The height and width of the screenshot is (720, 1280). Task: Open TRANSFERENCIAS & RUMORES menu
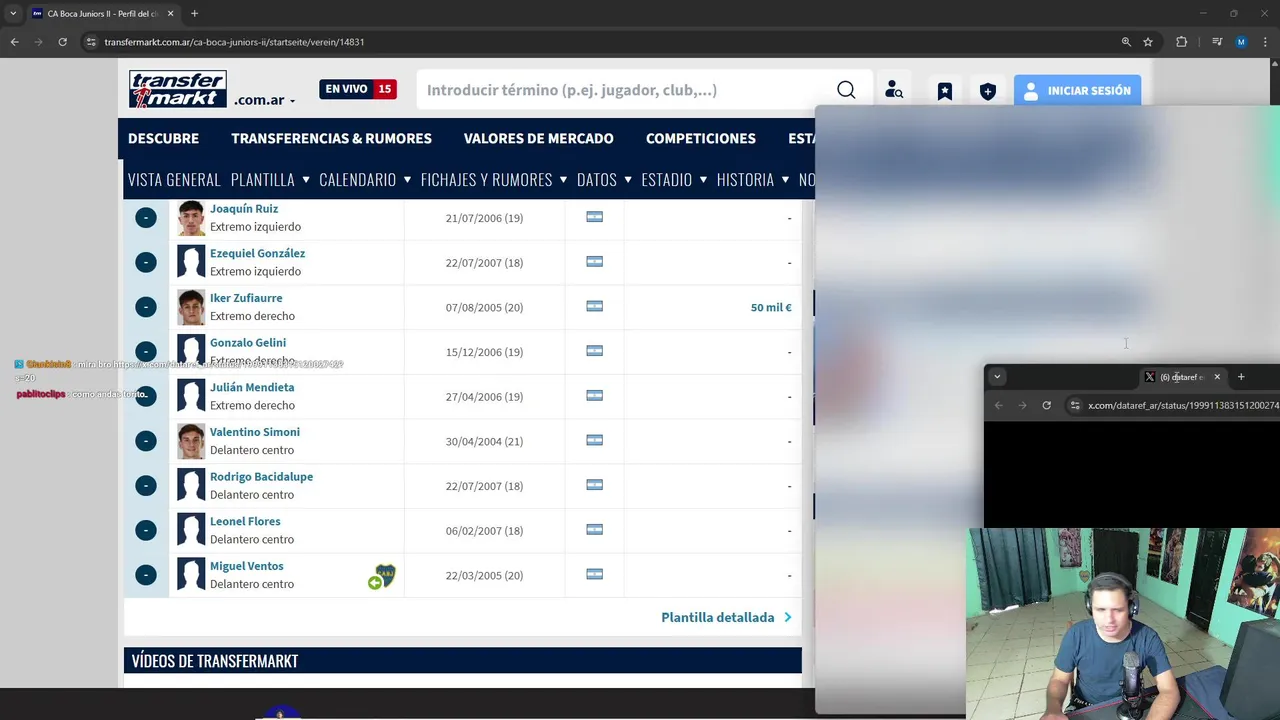[331, 139]
